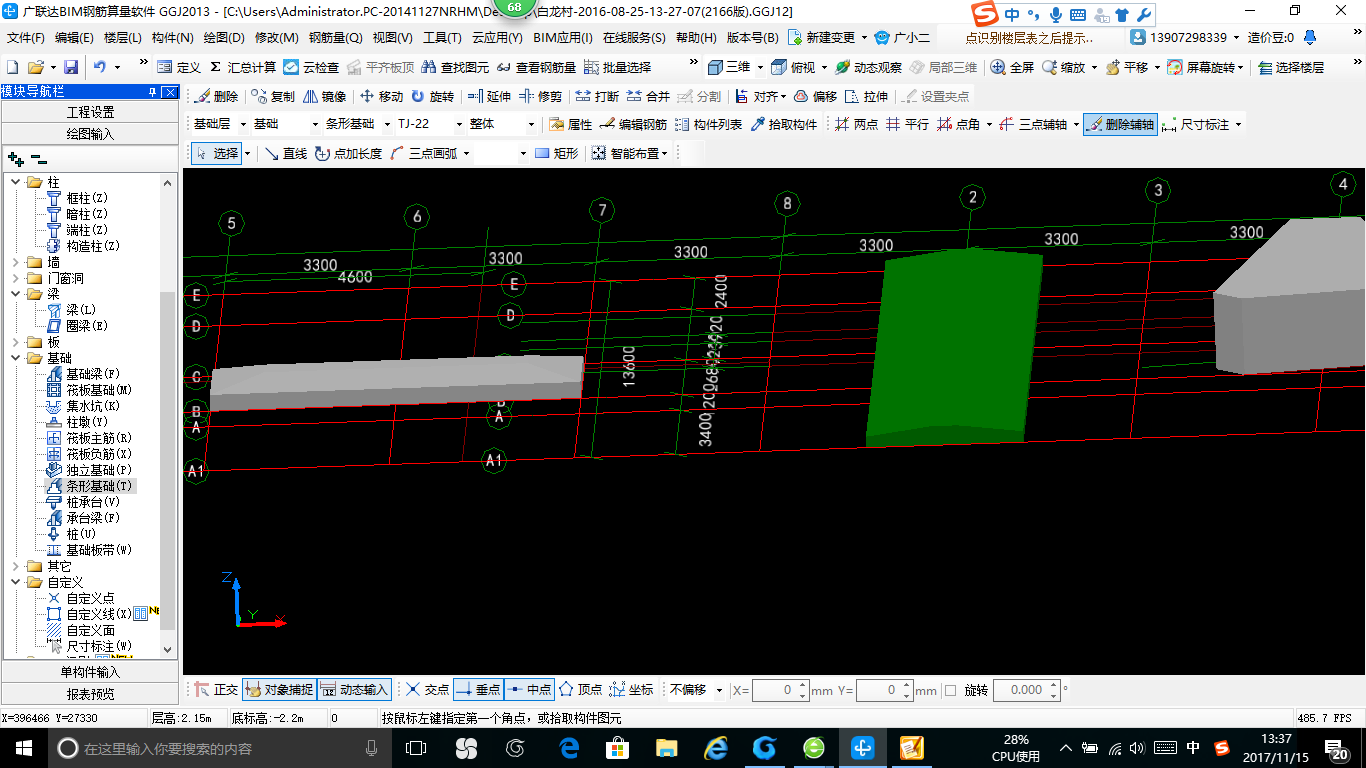
Task: Click the 报表预览 panel button
Action: 91,694
